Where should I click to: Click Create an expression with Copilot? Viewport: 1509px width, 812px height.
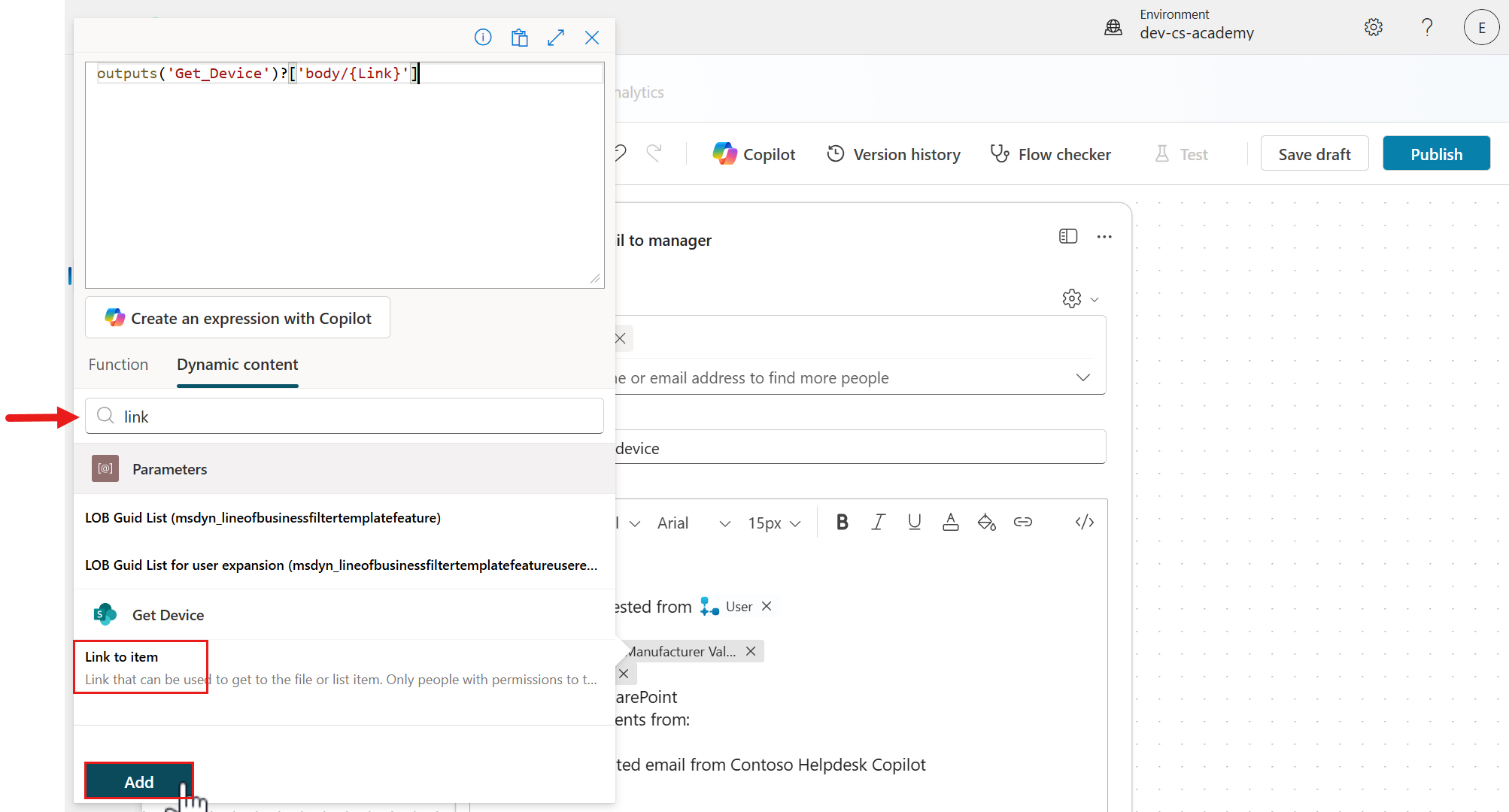(238, 317)
